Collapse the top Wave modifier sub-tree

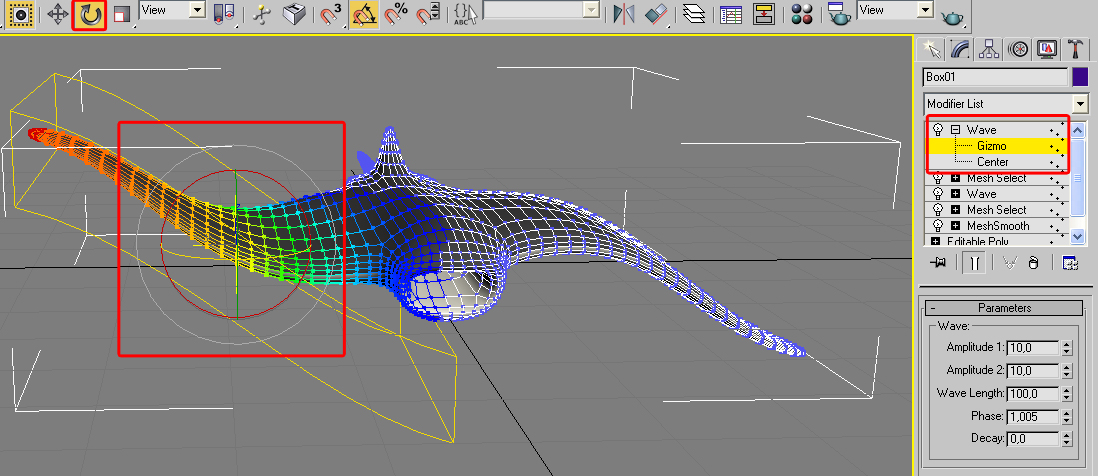(955, 130)
